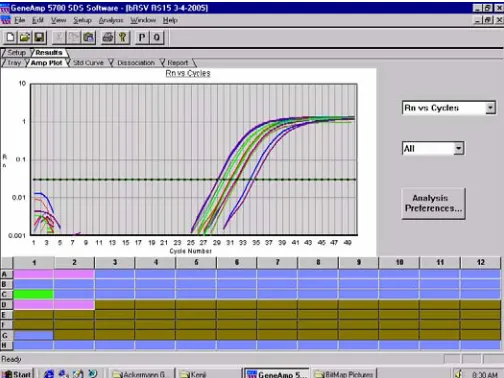Open the Dissociation sub-tab
This screenshot has width=504, height=378.
tap(136, 63)
